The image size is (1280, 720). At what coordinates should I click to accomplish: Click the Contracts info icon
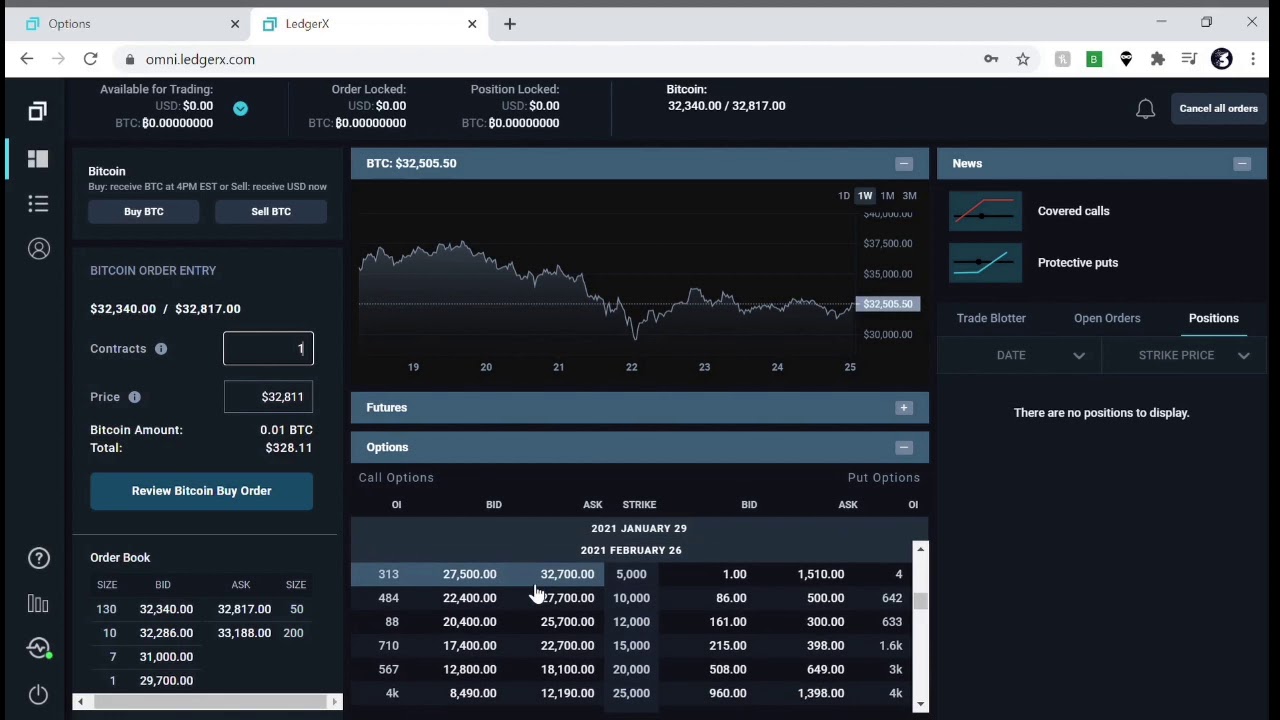(x=161, y=349)
